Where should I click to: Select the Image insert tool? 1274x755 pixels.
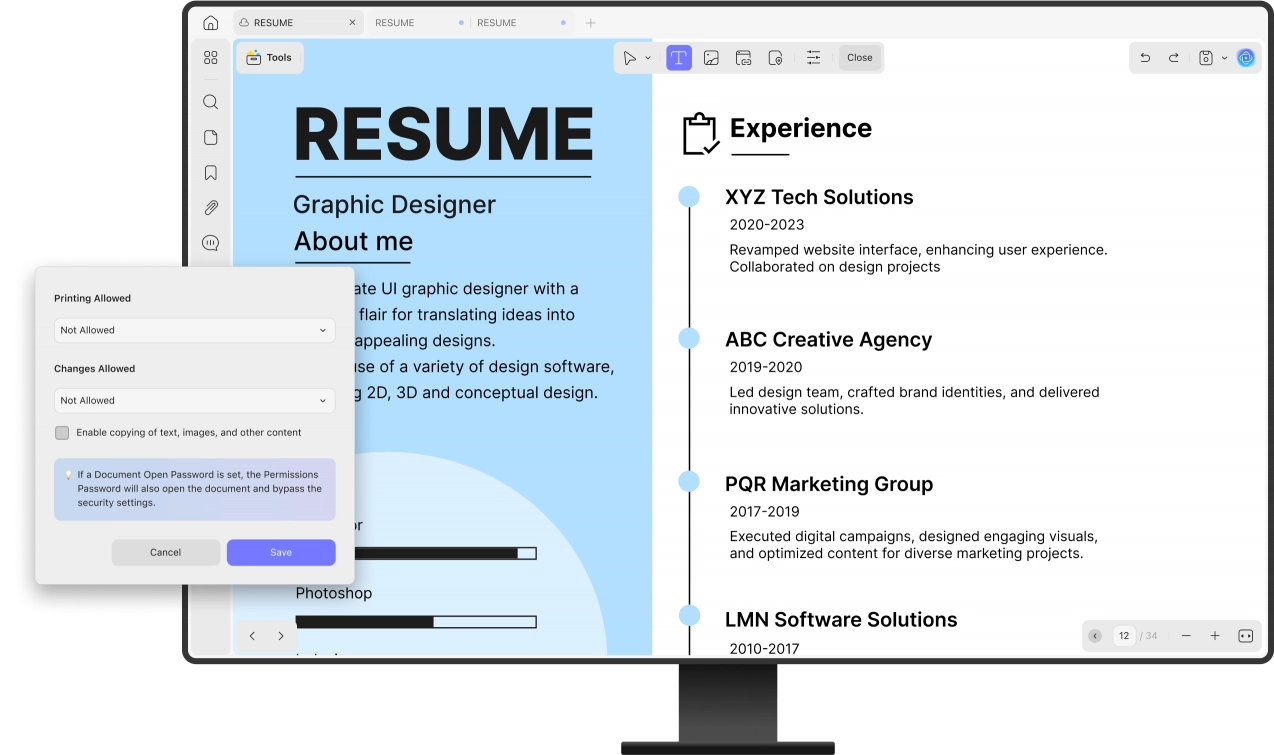point(711,58)
